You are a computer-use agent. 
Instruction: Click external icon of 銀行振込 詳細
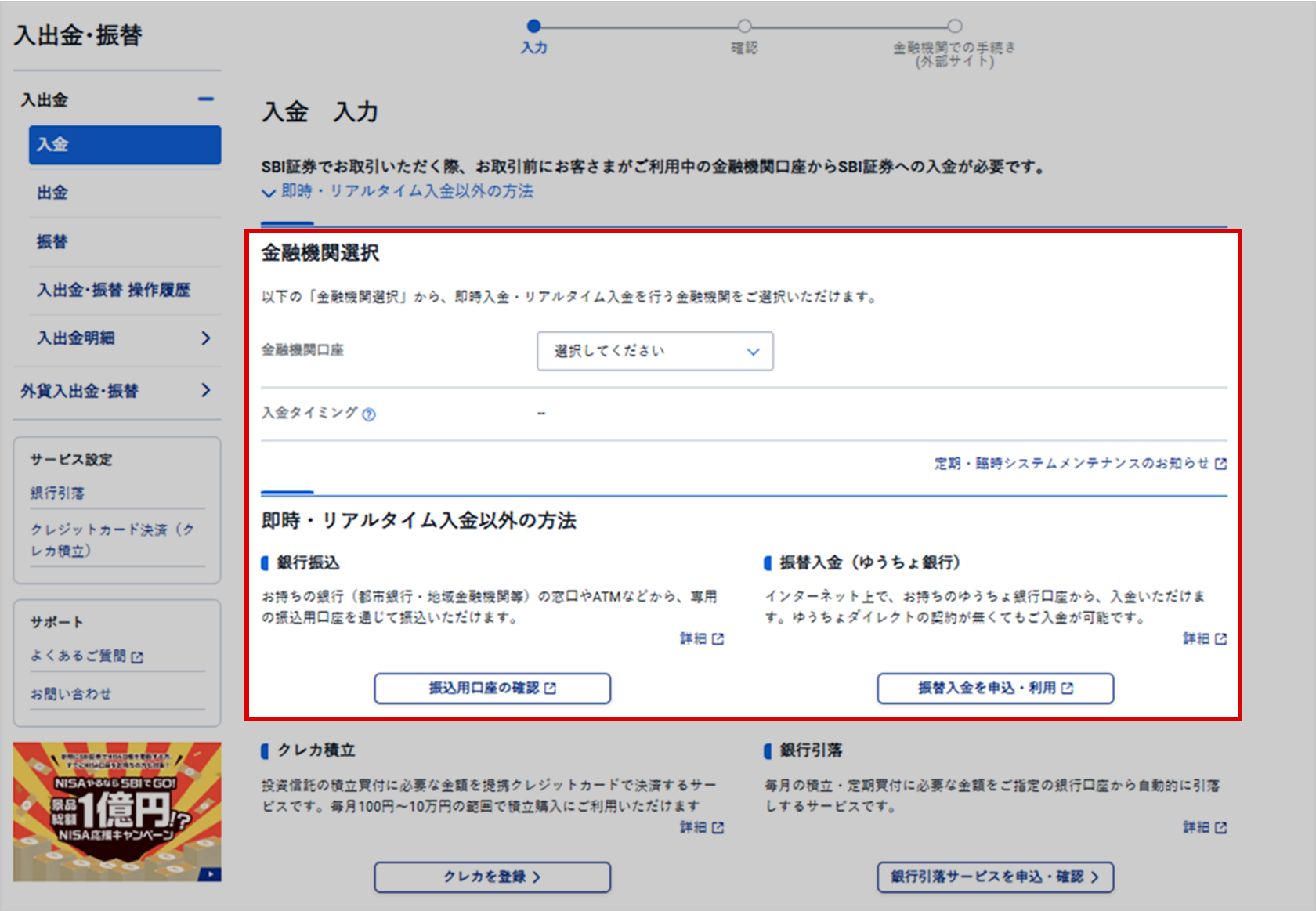tap(718, 639)
